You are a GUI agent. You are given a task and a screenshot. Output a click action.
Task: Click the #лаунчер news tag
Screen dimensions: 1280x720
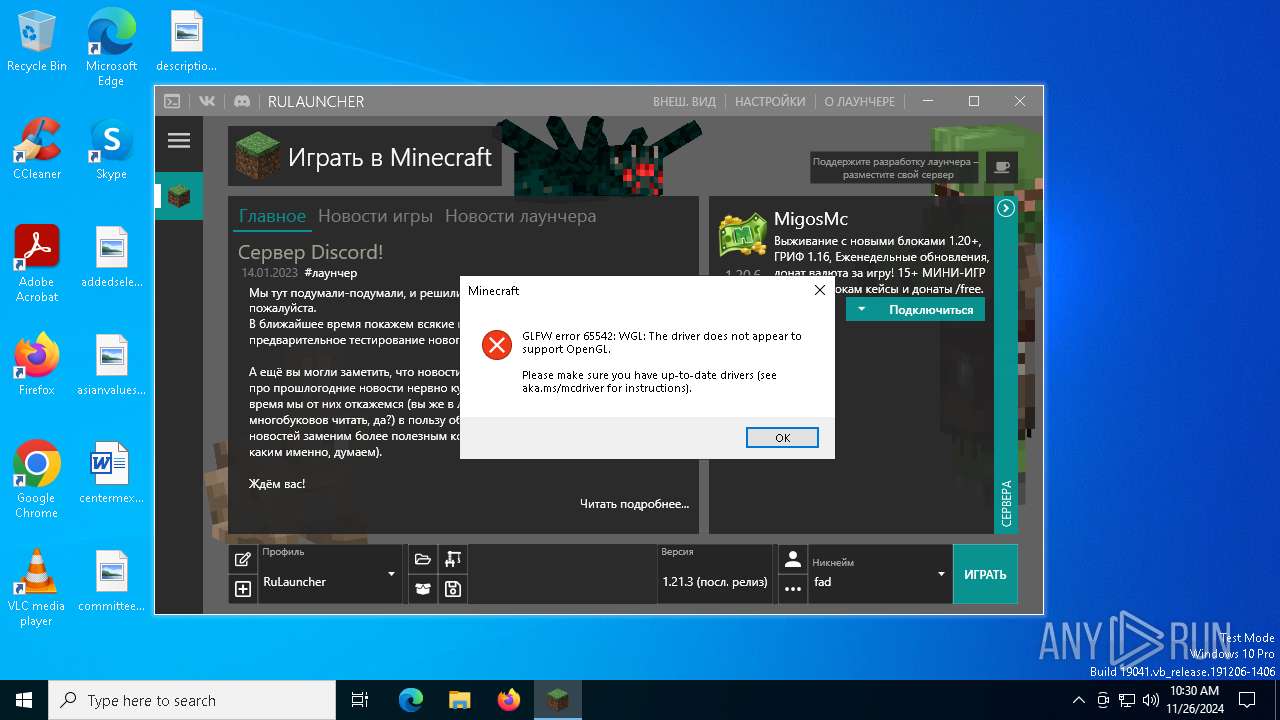(x=330, y=273)
